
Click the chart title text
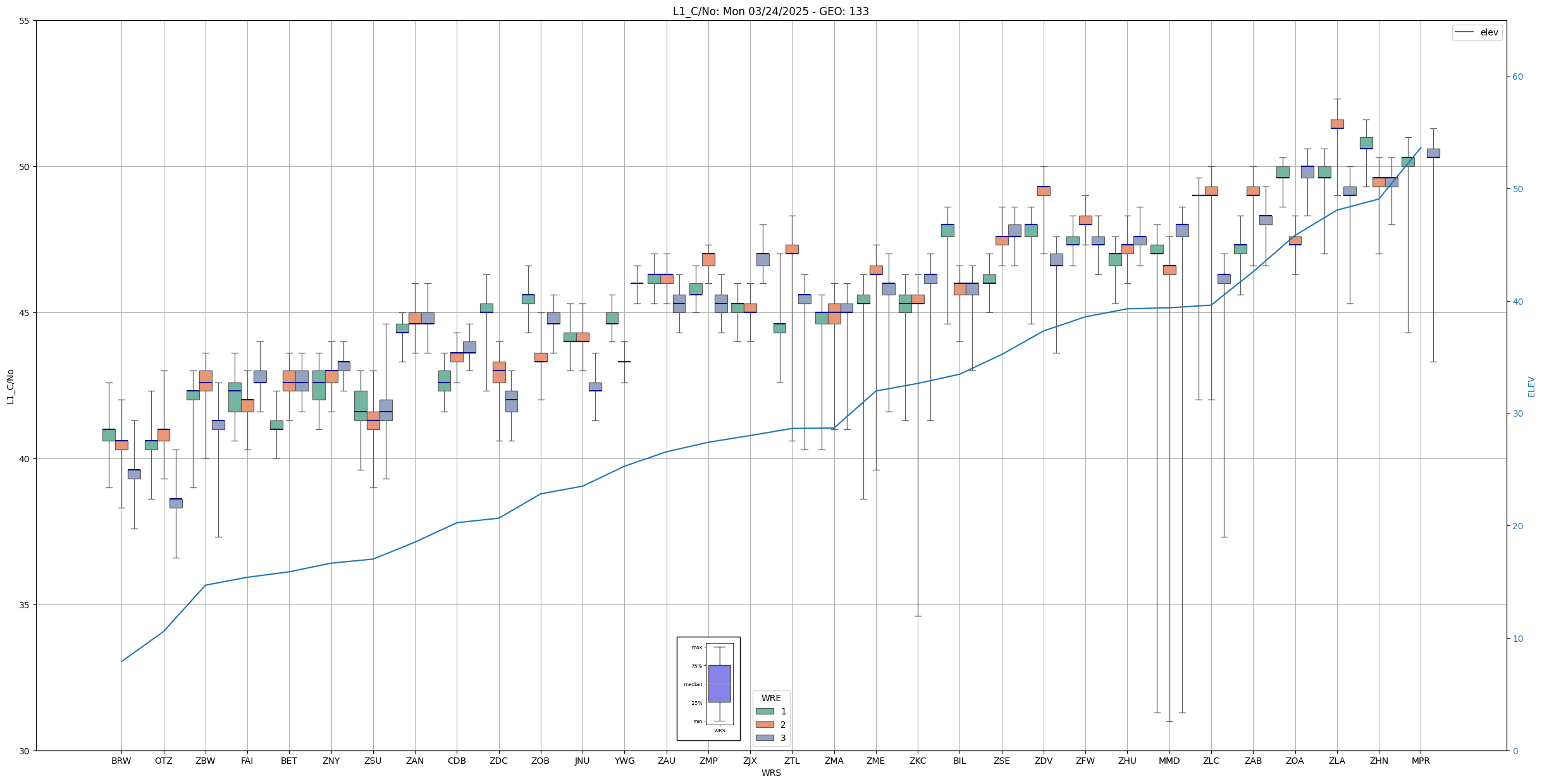click(x=770, y=11)
